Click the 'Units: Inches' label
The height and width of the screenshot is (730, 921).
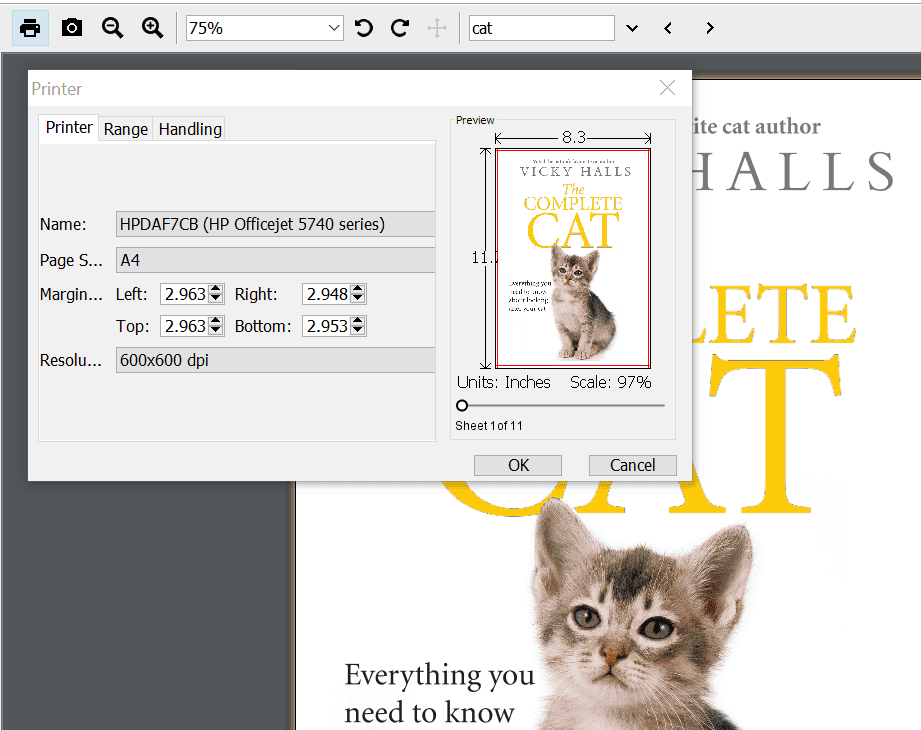503,382
